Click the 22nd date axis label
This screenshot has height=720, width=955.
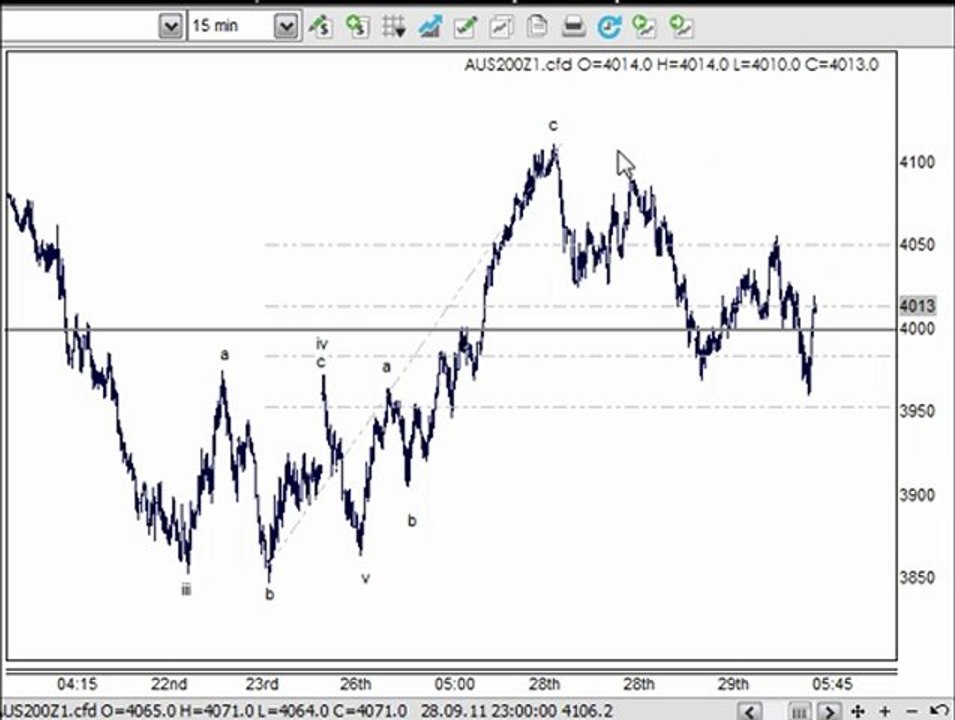point(169,684)
